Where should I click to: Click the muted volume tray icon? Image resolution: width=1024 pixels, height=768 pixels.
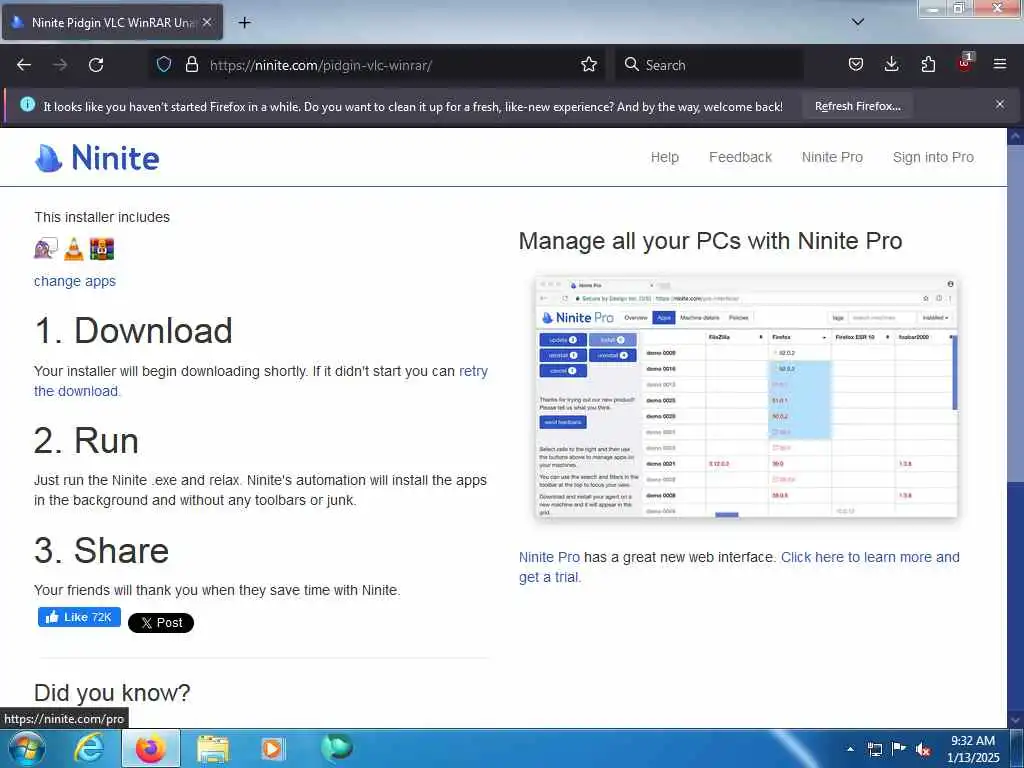(923, 750)
